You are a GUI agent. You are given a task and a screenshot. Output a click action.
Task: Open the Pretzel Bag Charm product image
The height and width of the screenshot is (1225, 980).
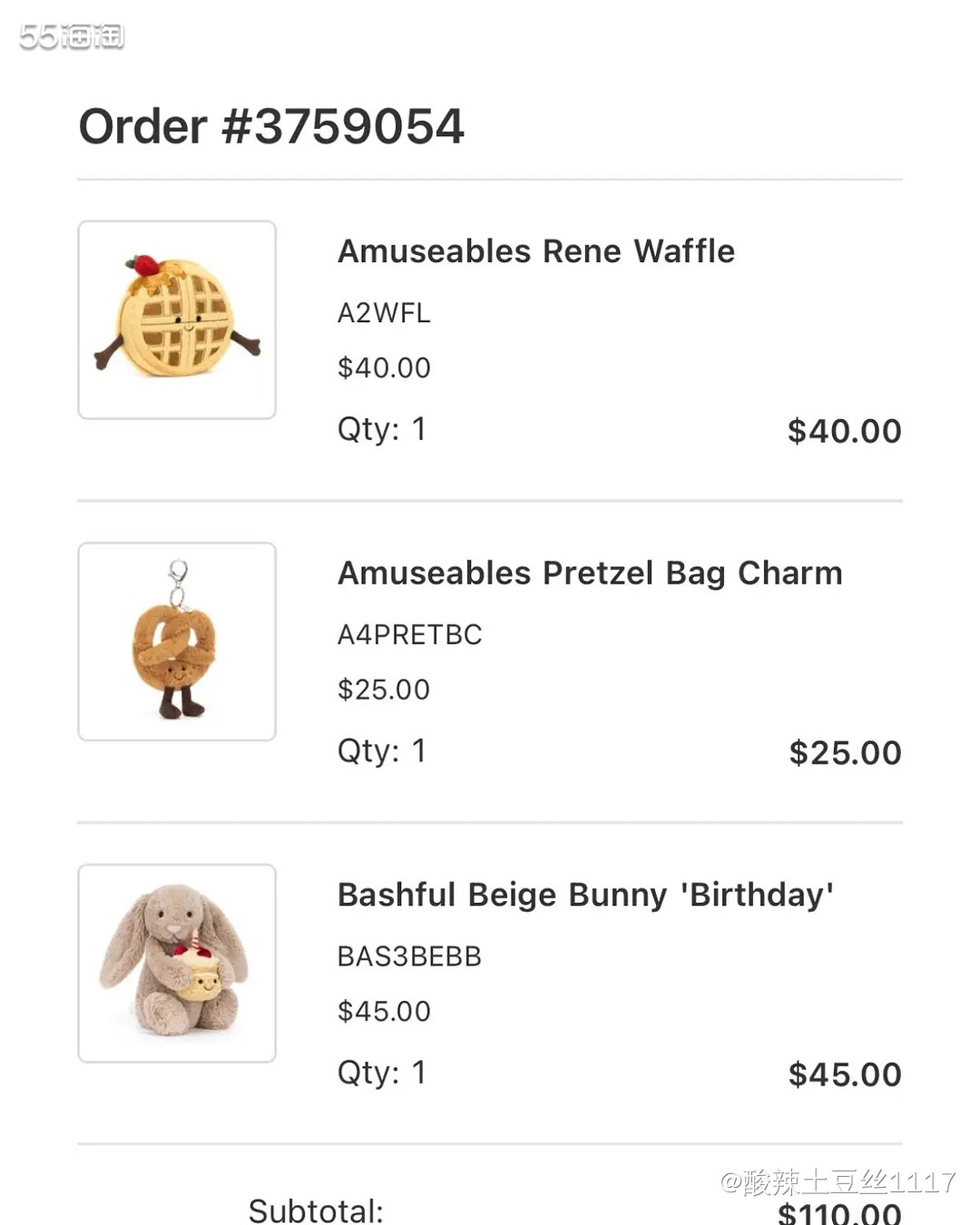(177, 642)
